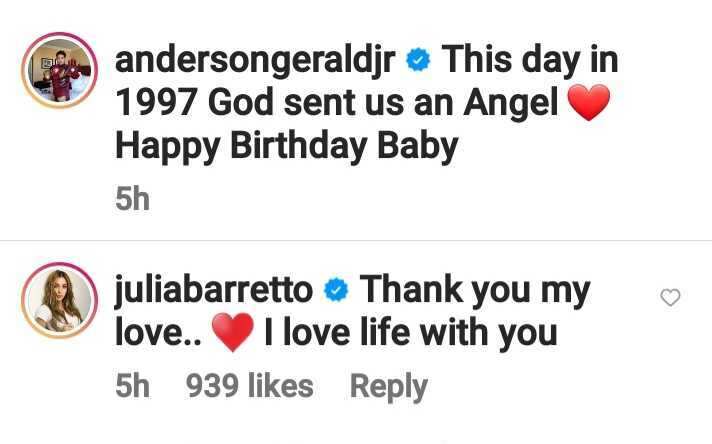712x444 pixels.
Task: Tap Reply under juliabarretto's comment
Action: point(389,387)
